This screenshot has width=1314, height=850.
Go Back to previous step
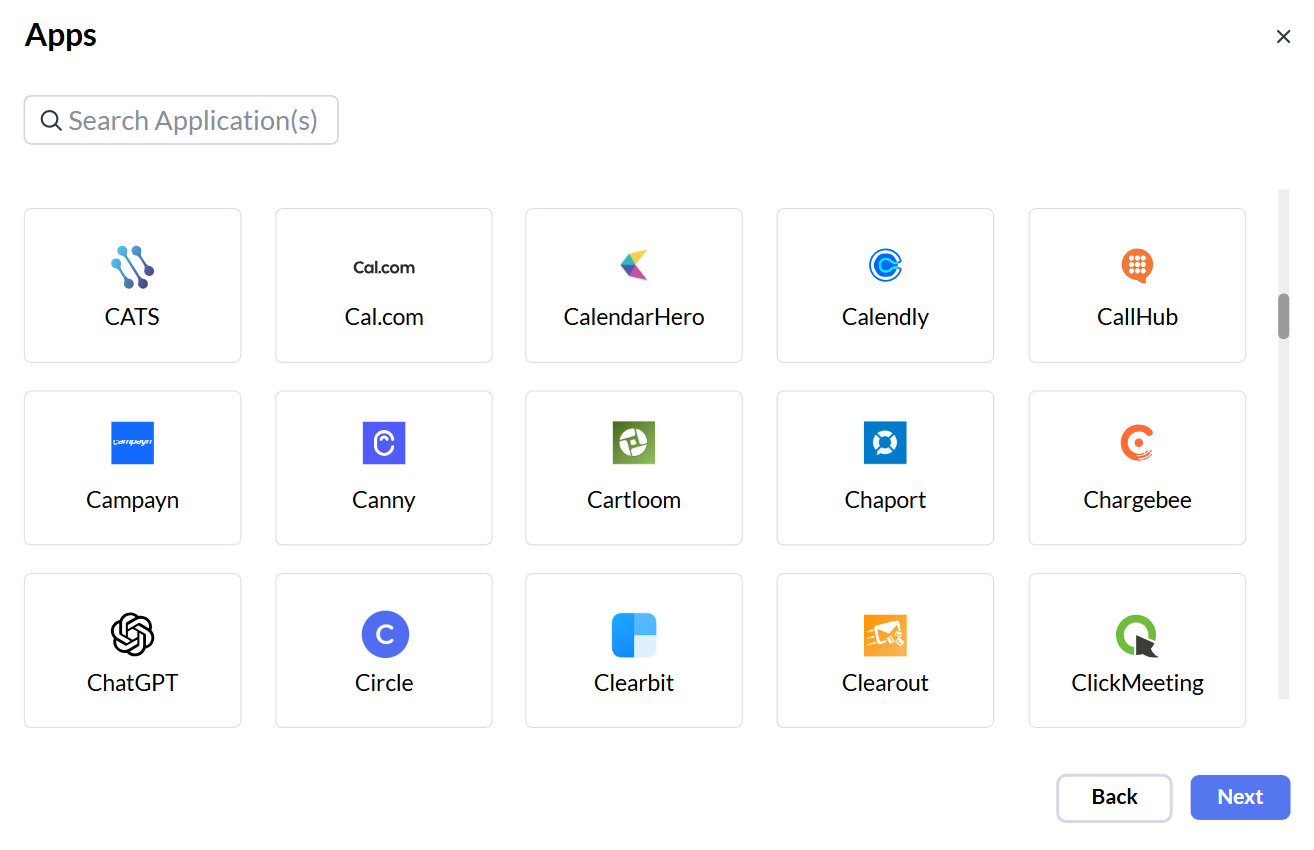(x=1114, y=798)
